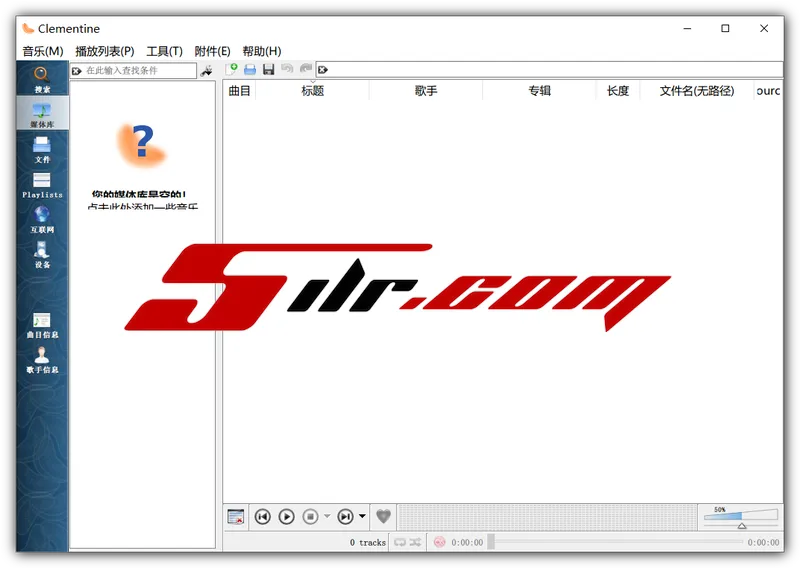800x568 pixels.
Task: Show the song info (曲目信息) tab
Action: pos(42,325)
